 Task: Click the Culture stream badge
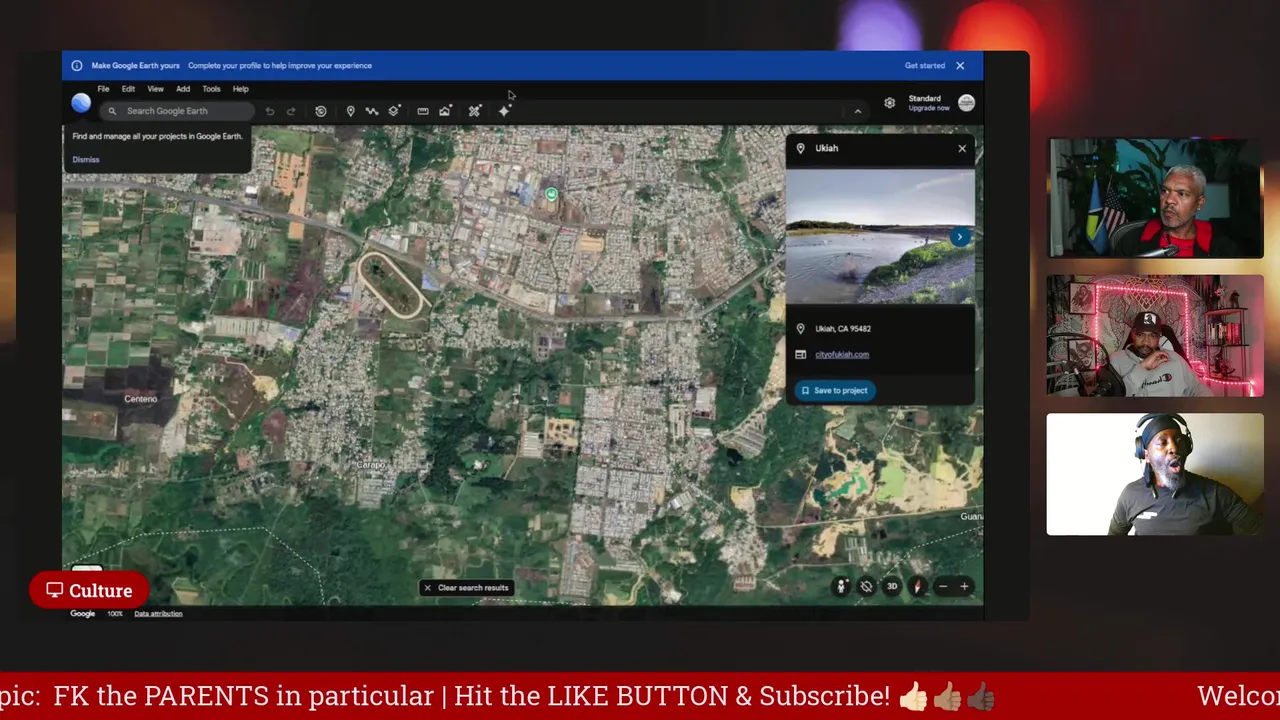(89, 591)
